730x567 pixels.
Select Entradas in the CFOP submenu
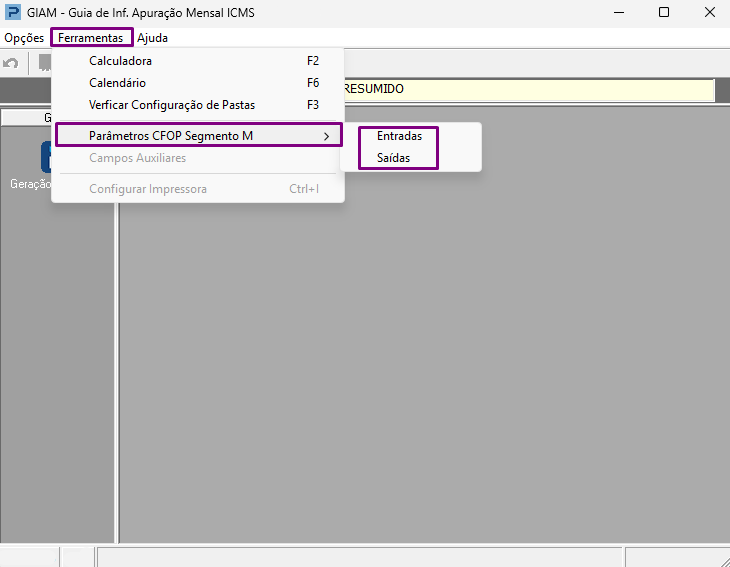tap(399, 136)
